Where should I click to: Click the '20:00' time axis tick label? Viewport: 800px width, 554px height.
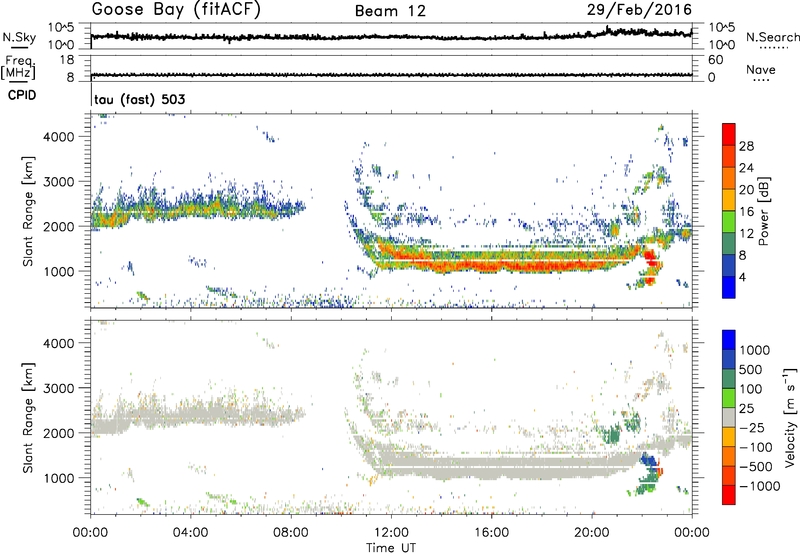tap(592, 533)
